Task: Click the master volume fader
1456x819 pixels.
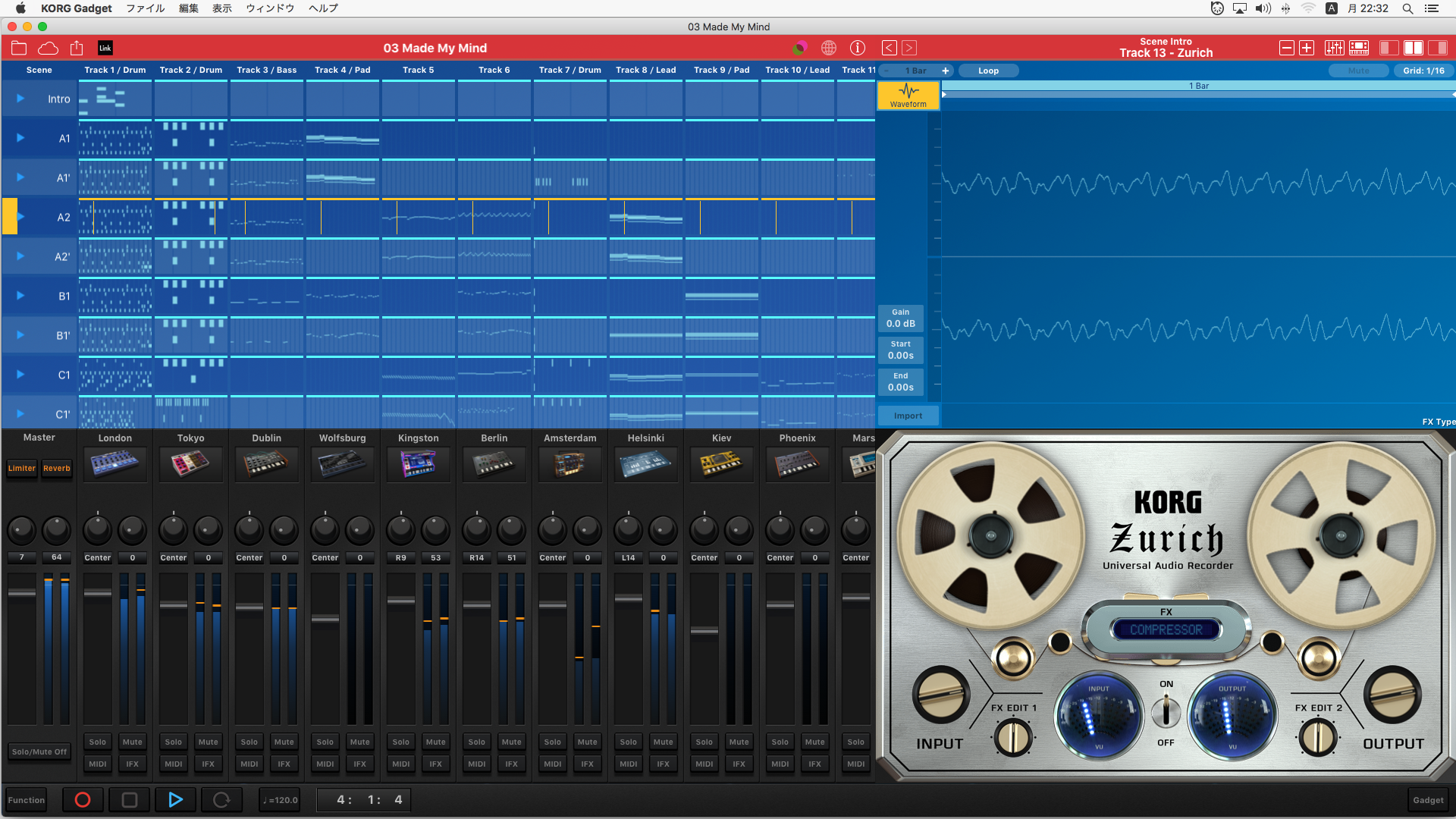Action: [22, 593]
